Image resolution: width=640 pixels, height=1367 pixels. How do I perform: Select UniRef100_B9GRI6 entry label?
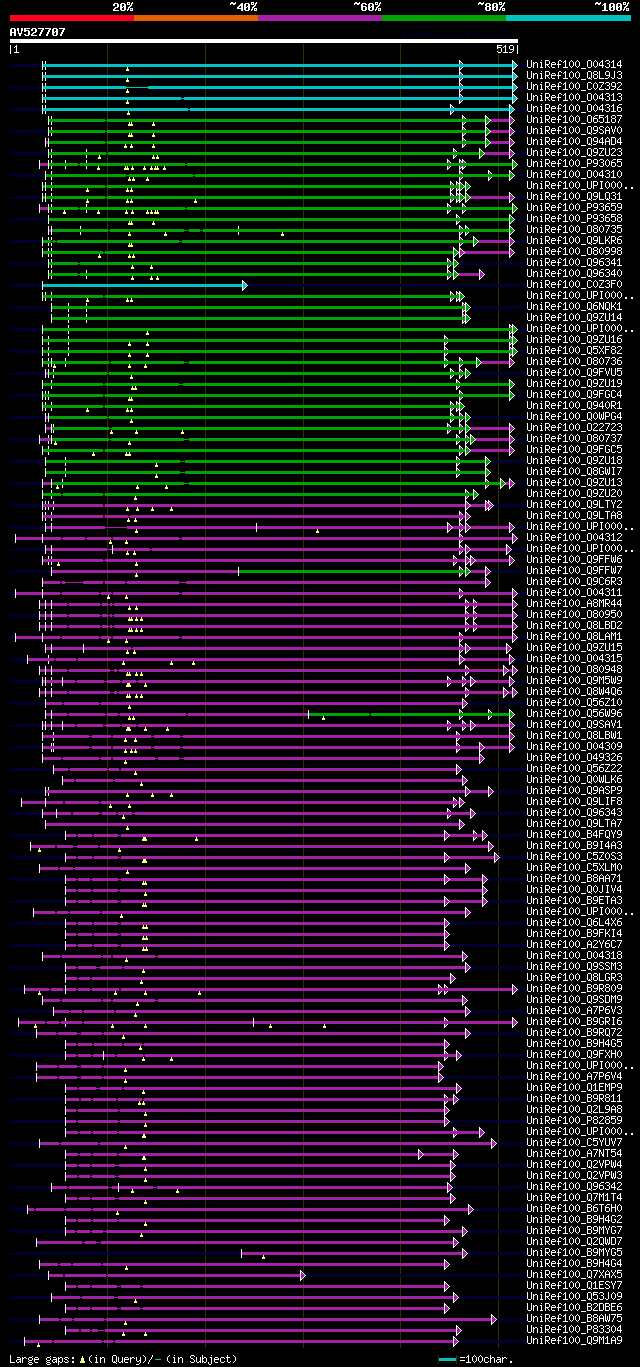click(x=574, y=1021)
